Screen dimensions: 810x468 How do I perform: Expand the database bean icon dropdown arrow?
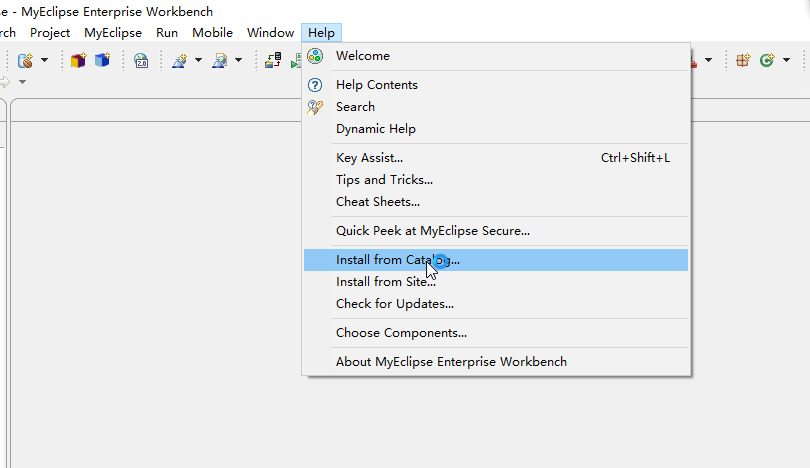(44, 60)
